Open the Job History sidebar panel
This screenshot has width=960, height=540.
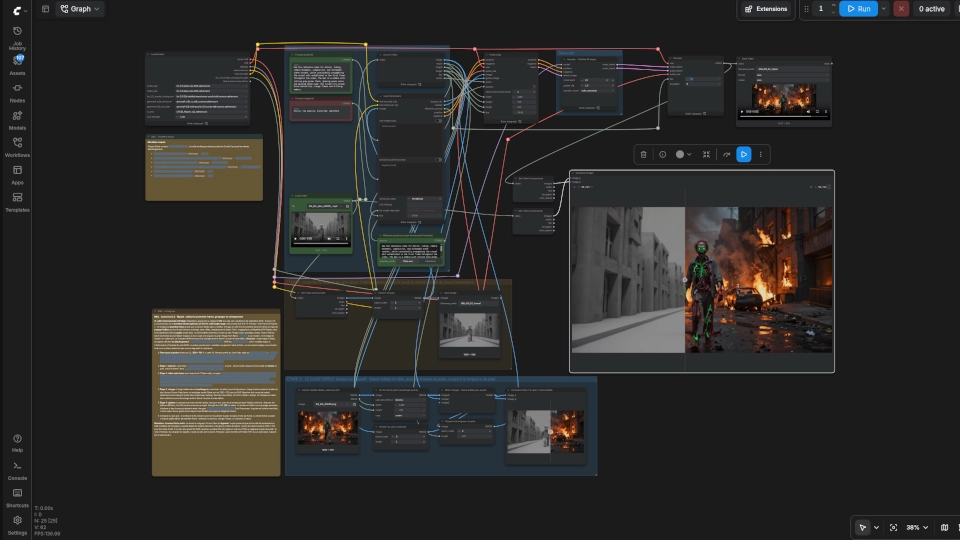coord(17,37)
